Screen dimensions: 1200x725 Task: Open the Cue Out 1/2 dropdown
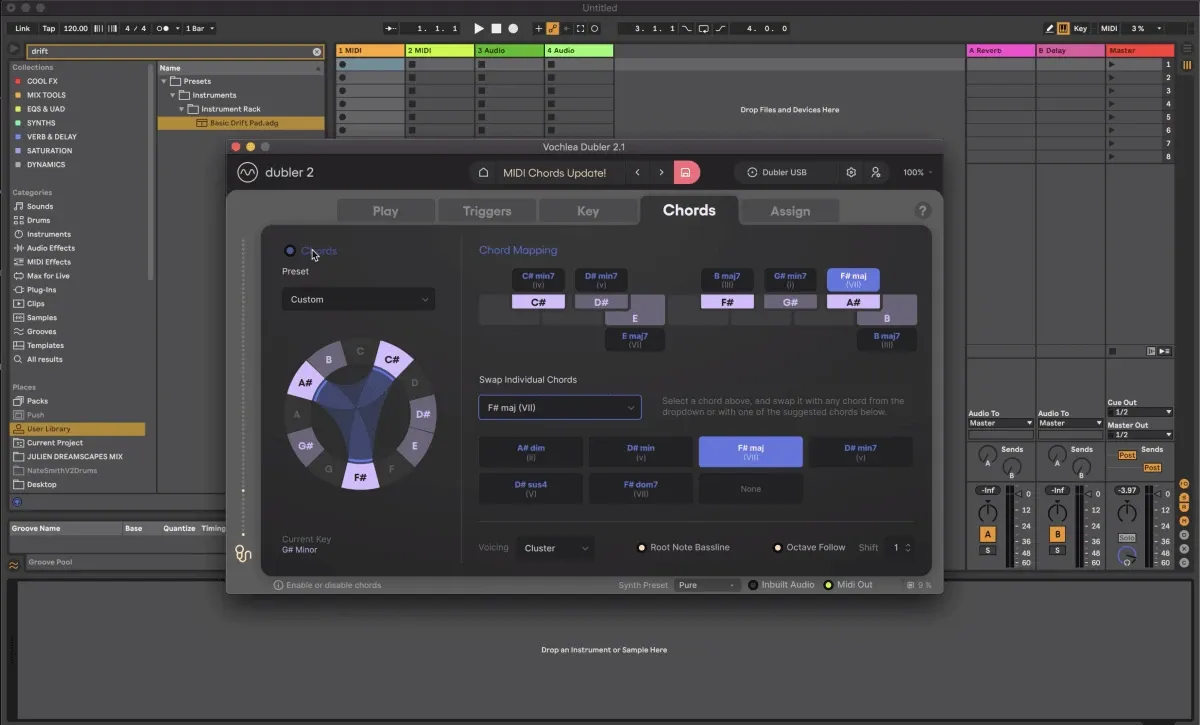(x=1140, y=412)
